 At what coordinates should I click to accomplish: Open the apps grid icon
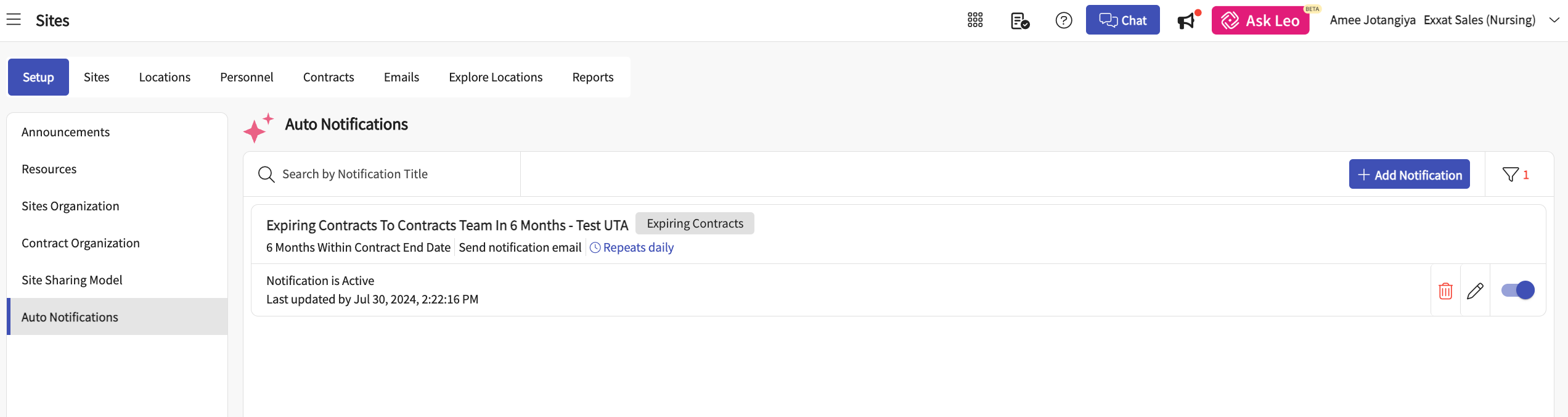click(x=975, y=20)
